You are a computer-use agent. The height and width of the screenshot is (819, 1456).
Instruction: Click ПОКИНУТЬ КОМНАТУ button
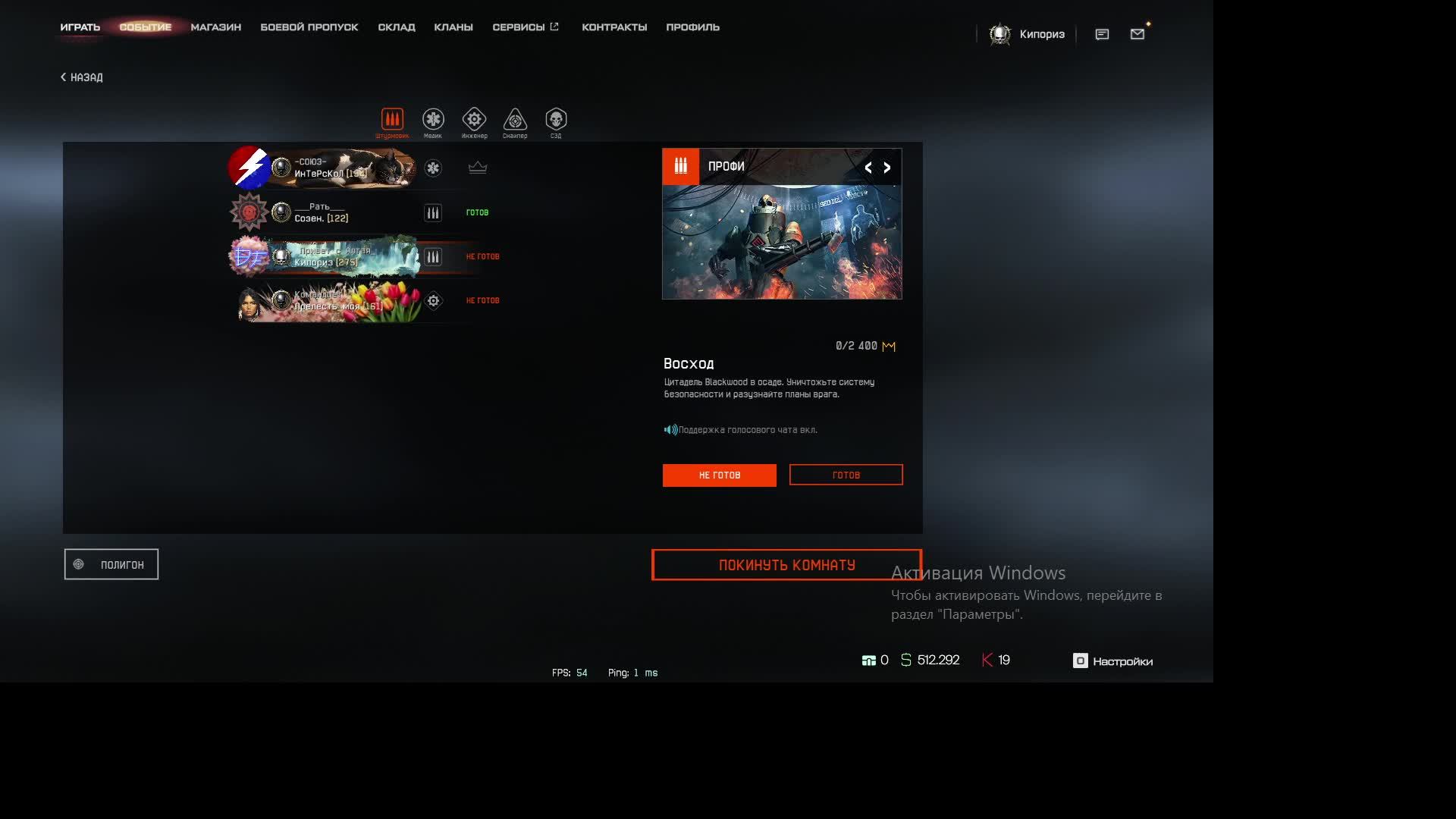pyautogui.click(x=786, y=564)
